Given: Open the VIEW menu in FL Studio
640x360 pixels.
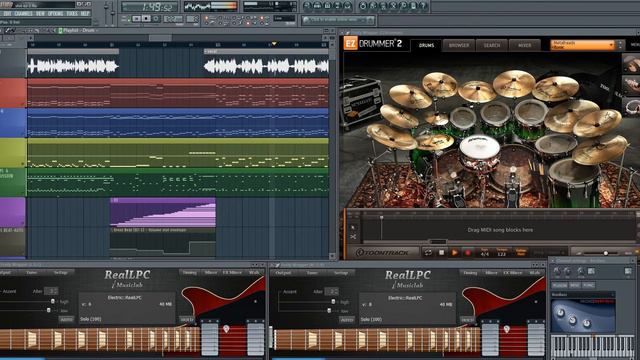Looking at the screenshot, I should (40, 13).
